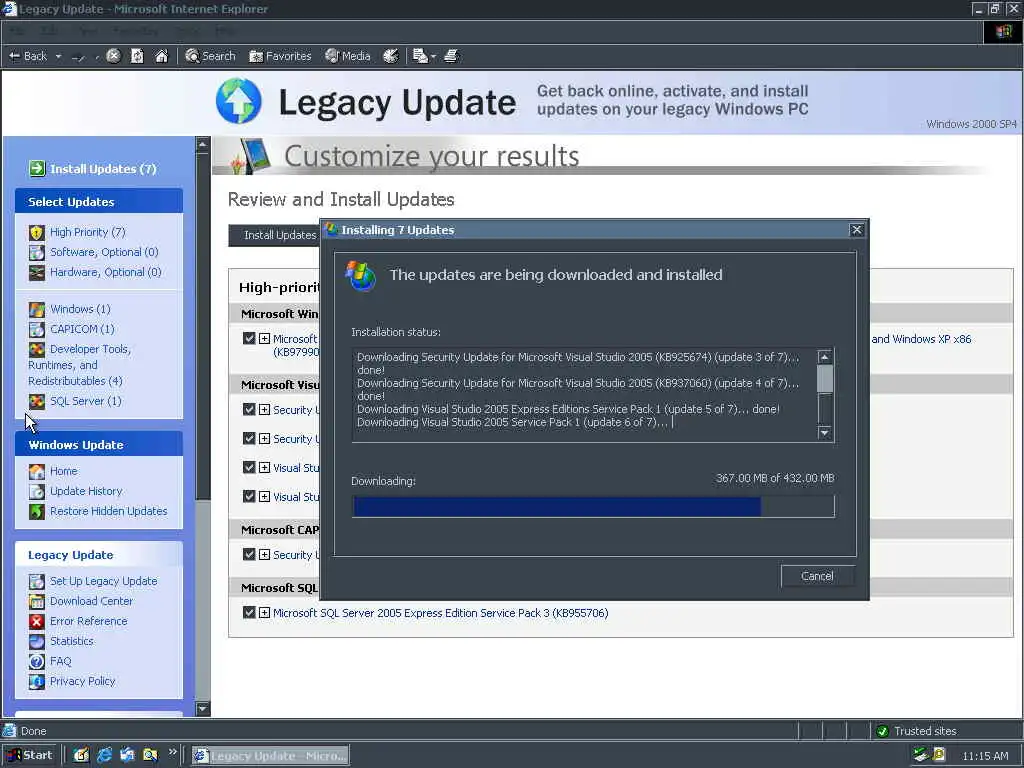Click the Restore Hidden Updates icon
Screen dimensions: 1024x768
(x=37, y=511)
